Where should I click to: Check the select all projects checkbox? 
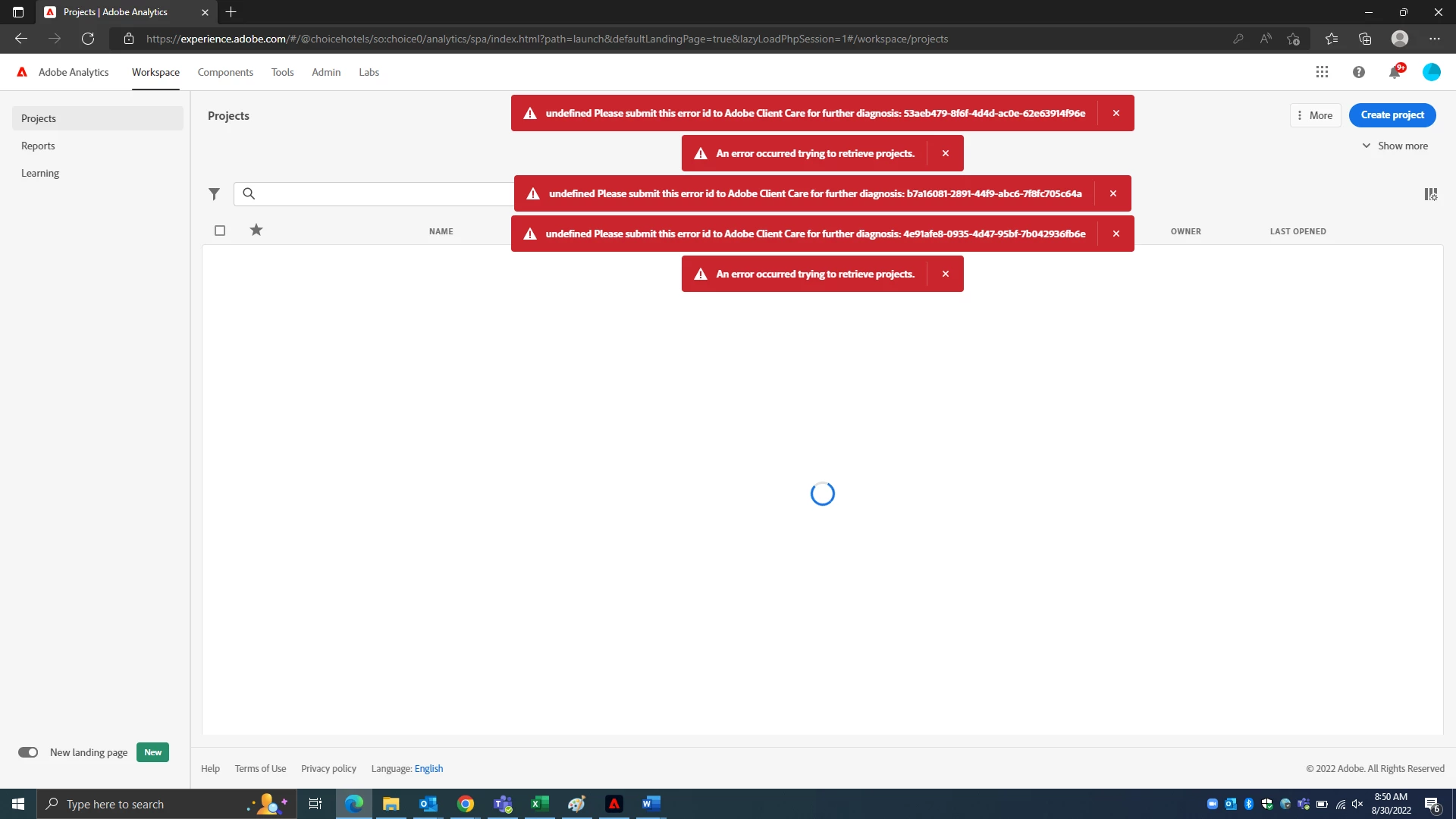(220, 231)
